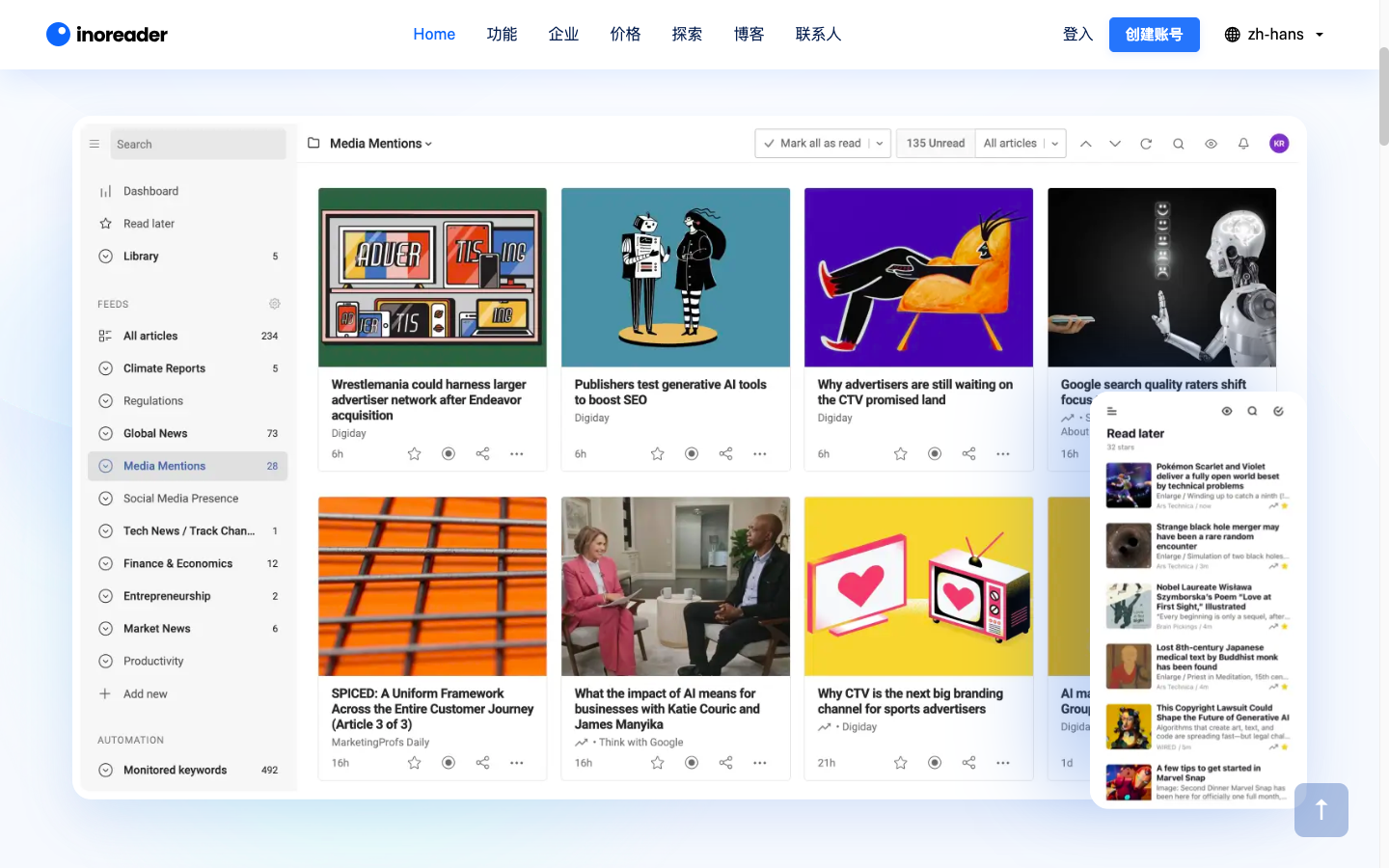Refresh the Media Mentions feed
1389x868 pixels.
coord(1146,144)
